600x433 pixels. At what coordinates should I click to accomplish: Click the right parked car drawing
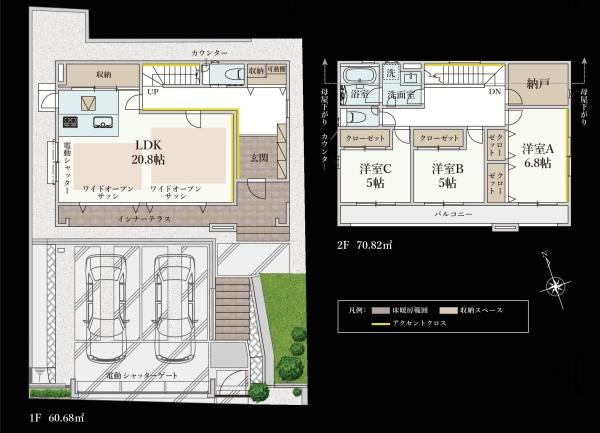pos(175,308)
